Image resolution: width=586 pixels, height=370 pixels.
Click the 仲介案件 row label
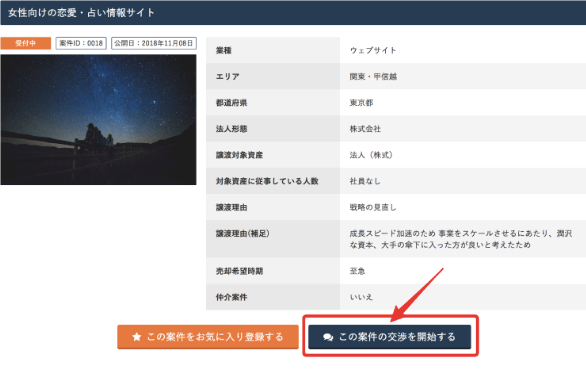[231, 297]
